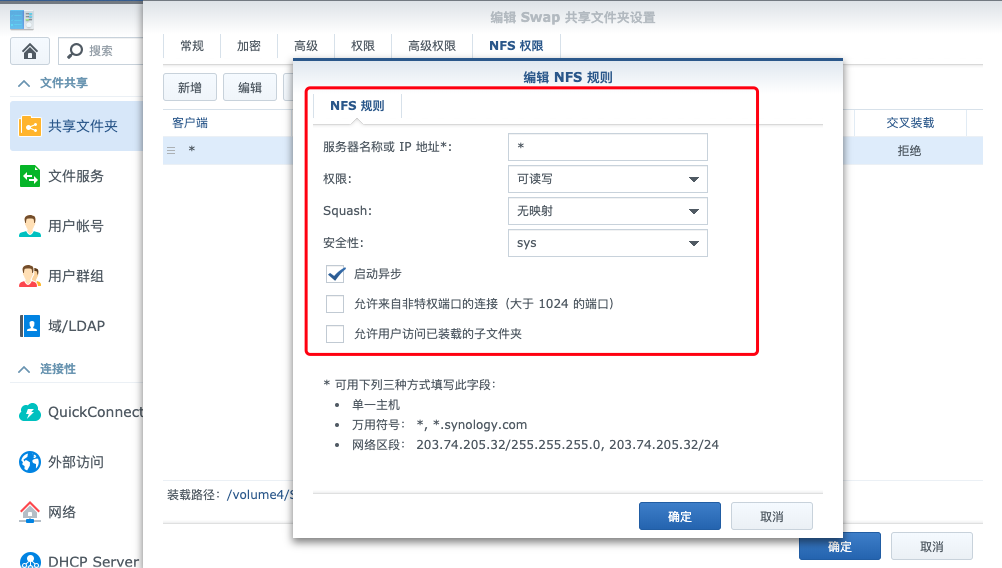Select the Shared Folder (共享文件夹) icon
This screenshot has width=1002, height=568.
(30, 126)
